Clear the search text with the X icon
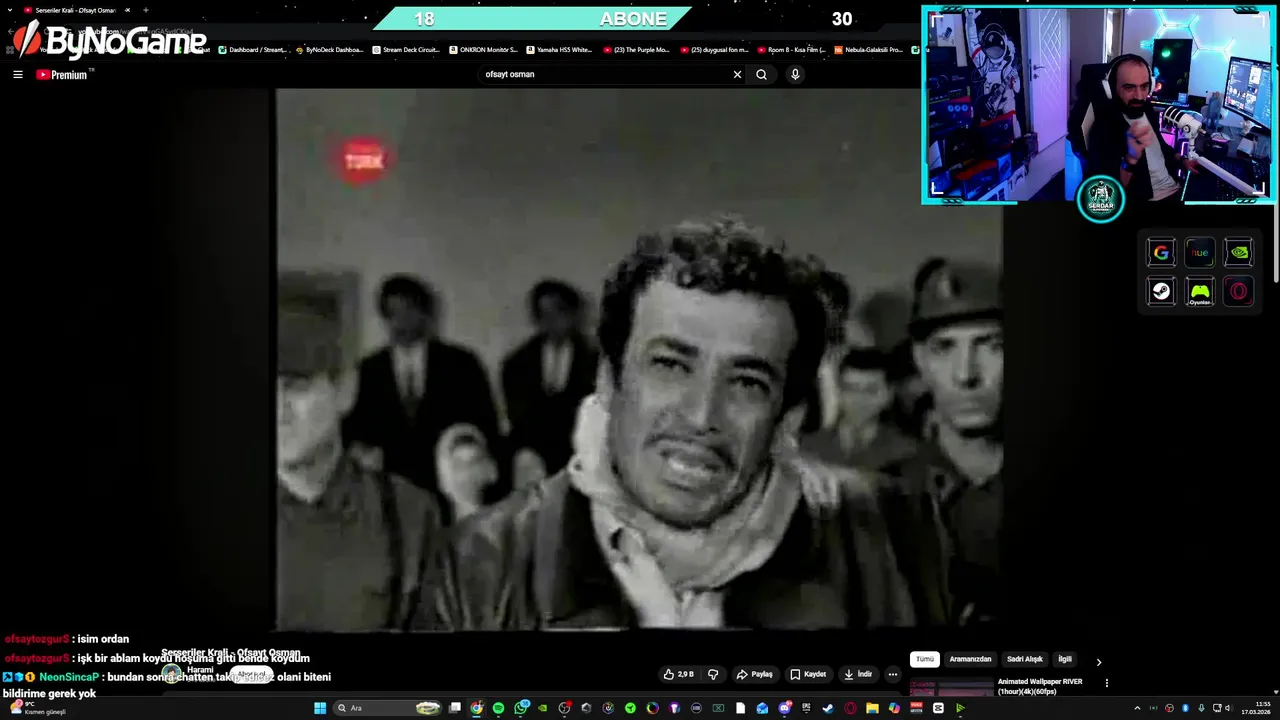The image size is (1280, 720). coord(737,74)
